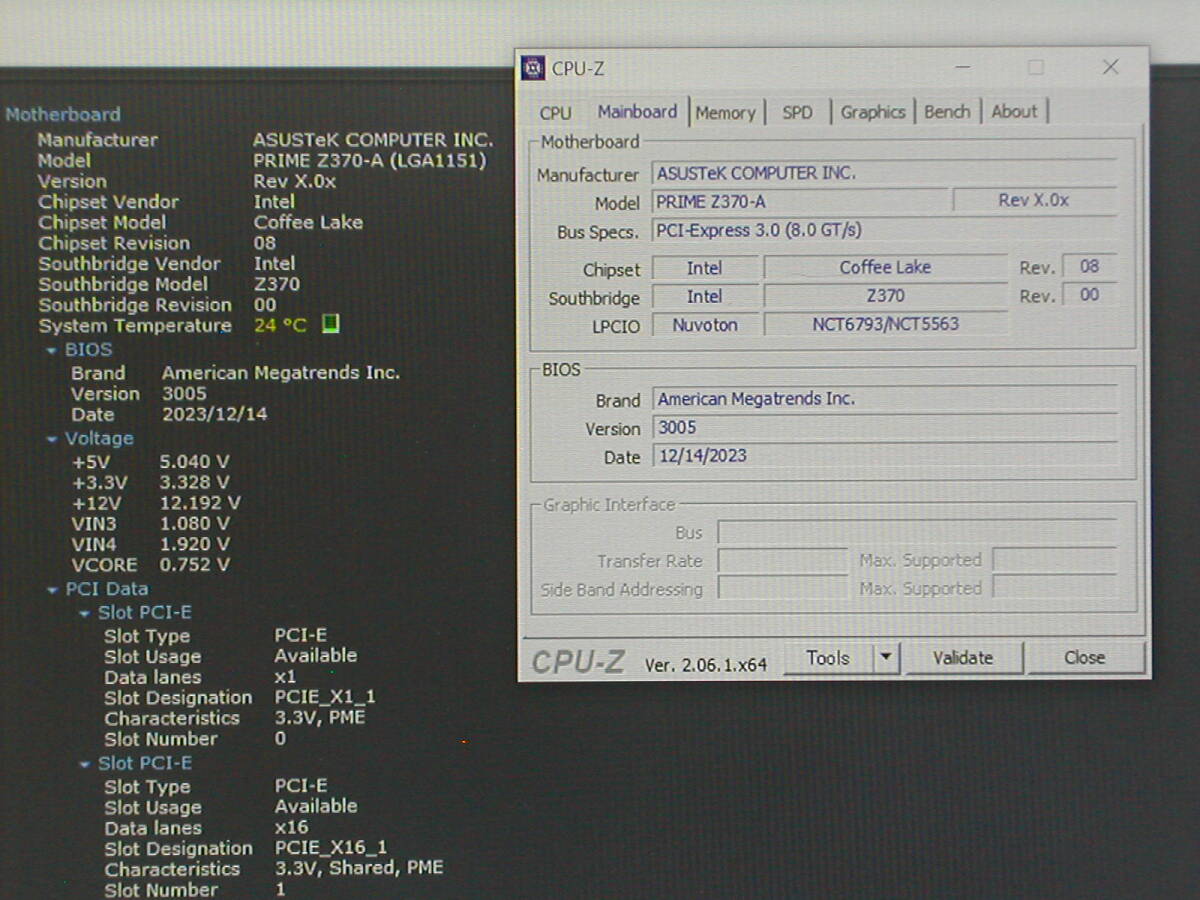Viewport: 1200px width, 900px height.
Task: Click the CPU-Z title bar app icon
Action: 534,68
